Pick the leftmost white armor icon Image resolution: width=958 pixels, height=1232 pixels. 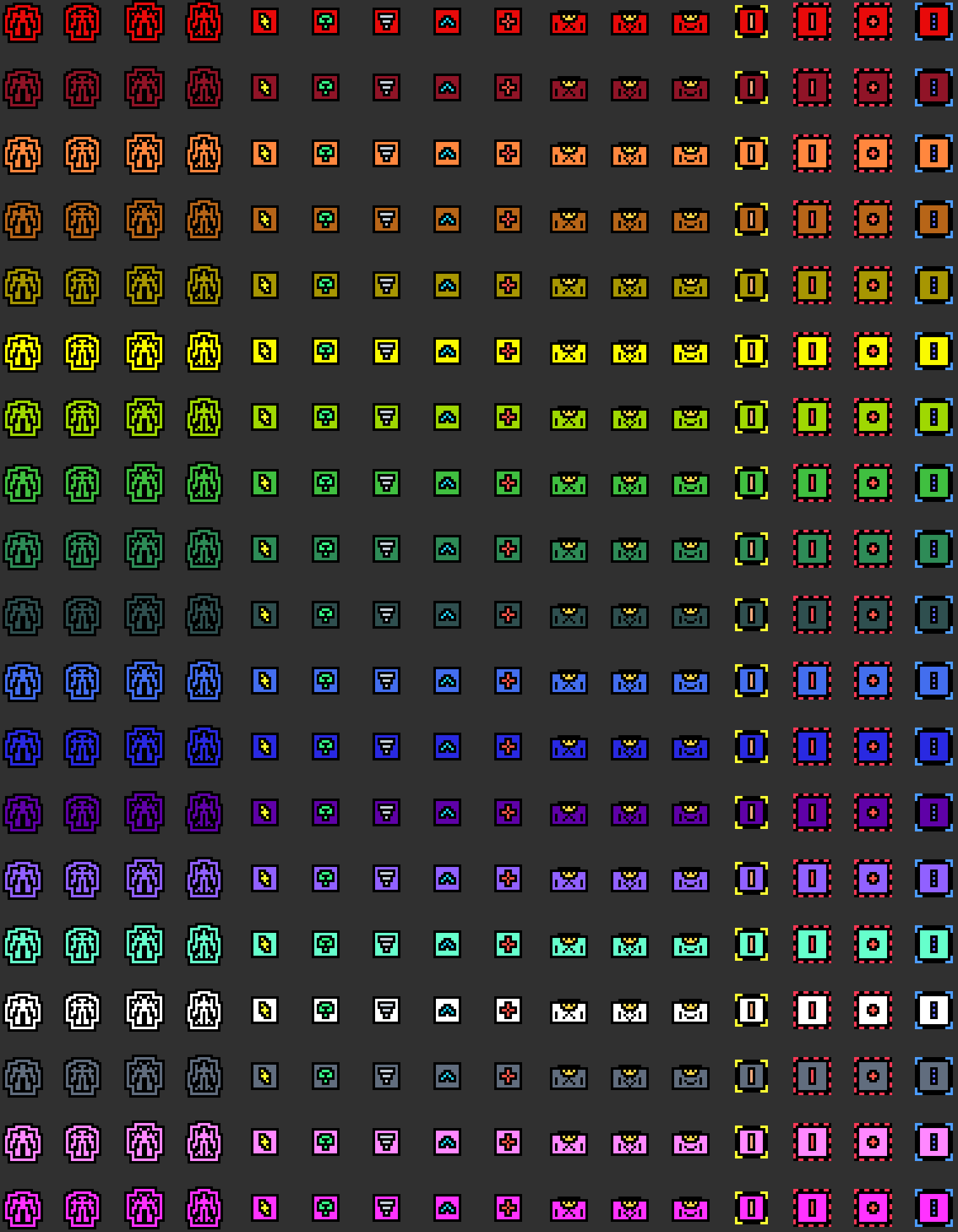click(23, 1011)
